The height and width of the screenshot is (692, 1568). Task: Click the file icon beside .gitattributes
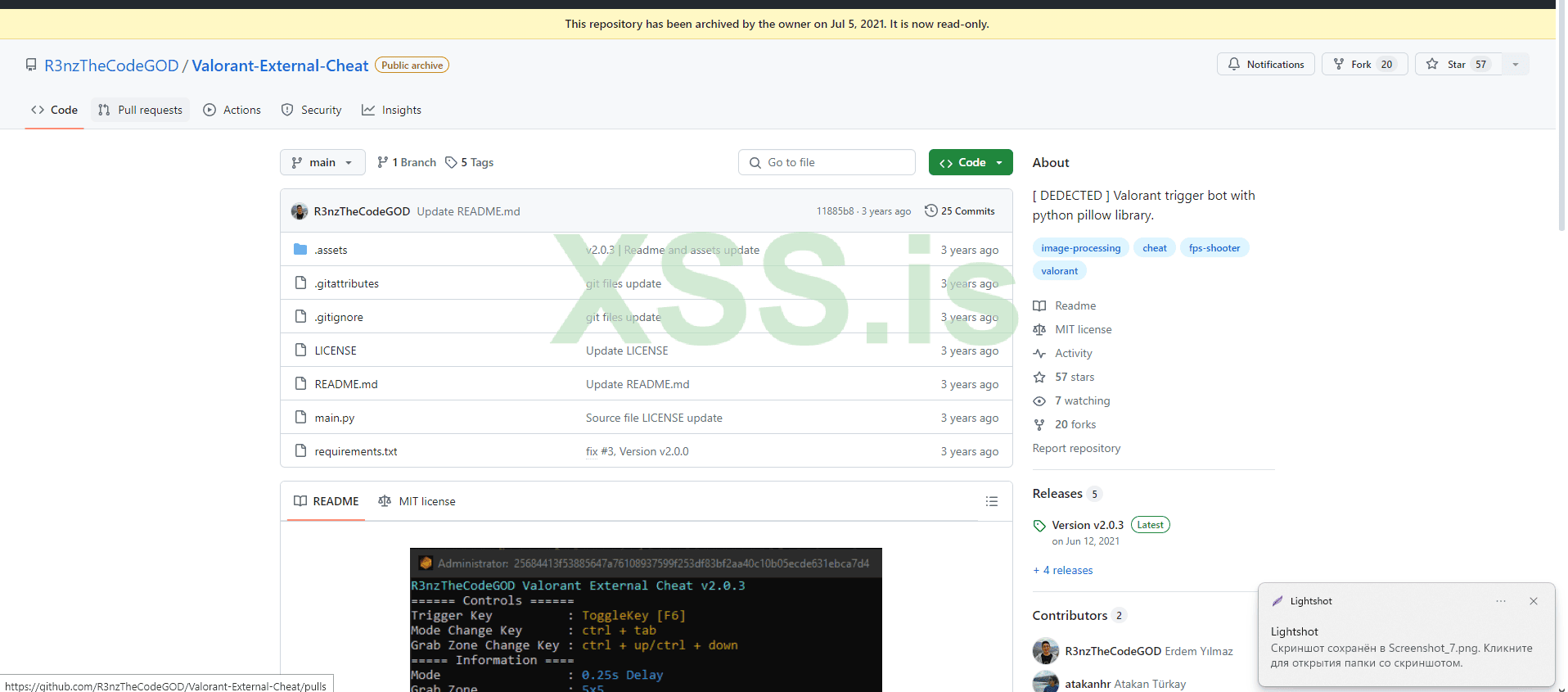(300, 283)
